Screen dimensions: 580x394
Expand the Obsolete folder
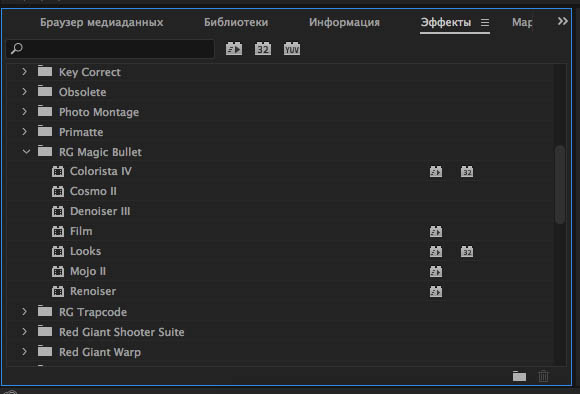pos(24,91)
